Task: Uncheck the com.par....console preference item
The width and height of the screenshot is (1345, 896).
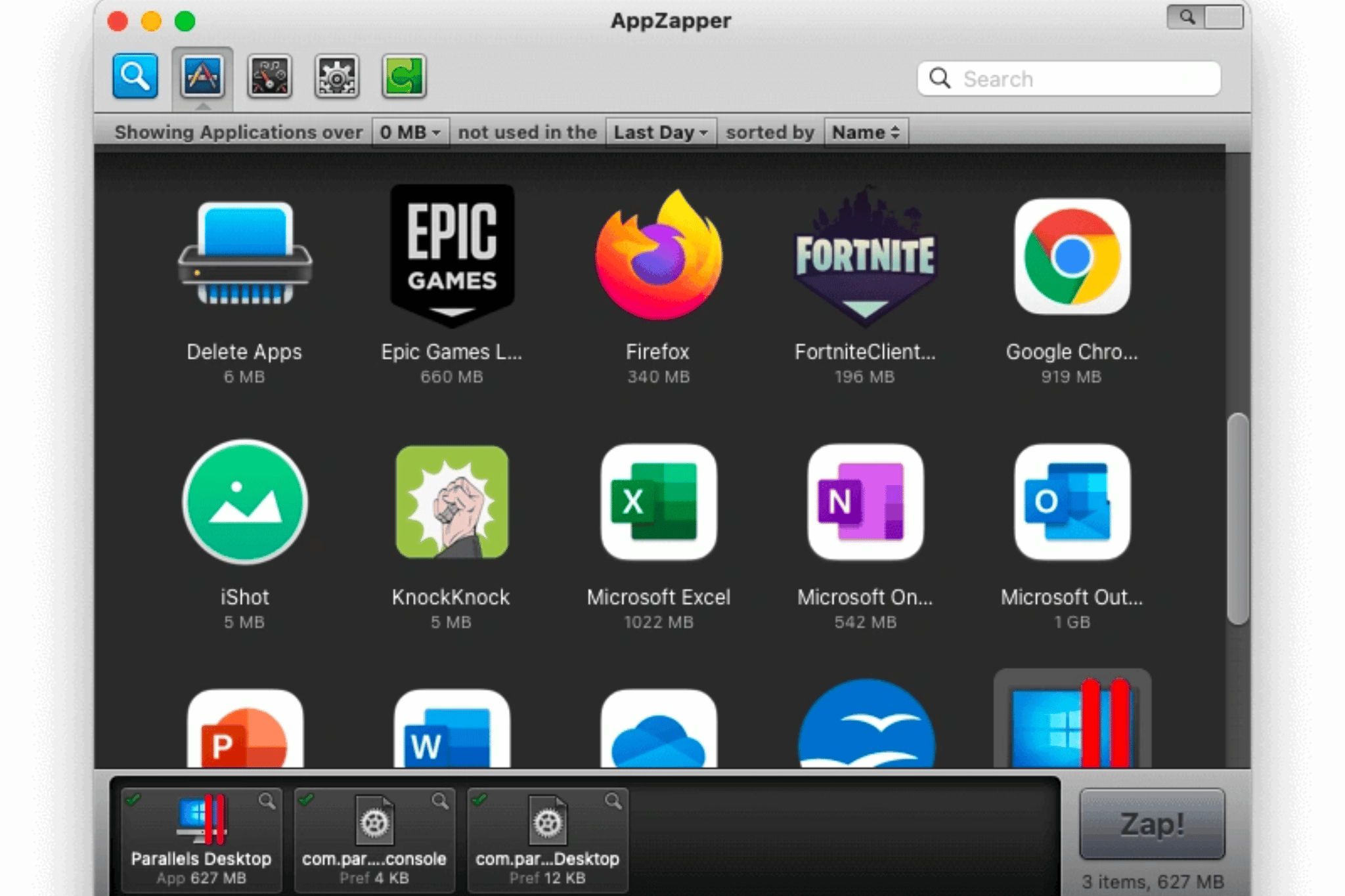Action: tap(308, 800)
